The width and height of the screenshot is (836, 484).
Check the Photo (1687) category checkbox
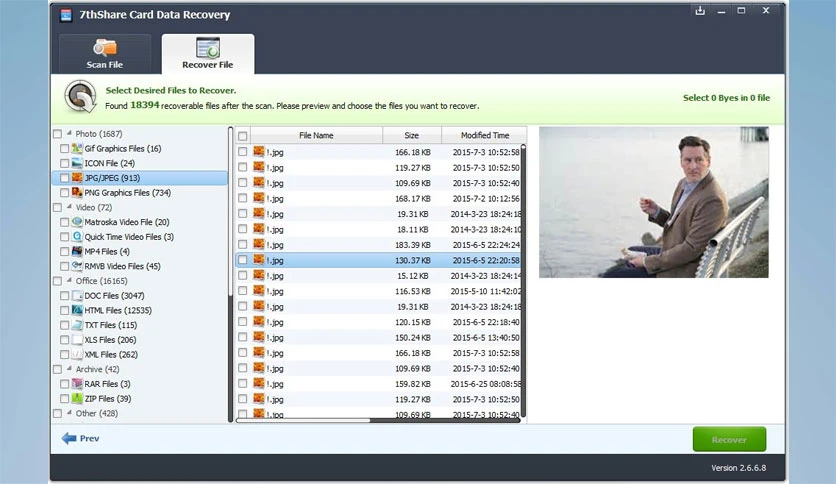pyautogui.click(x=58, y=134)
